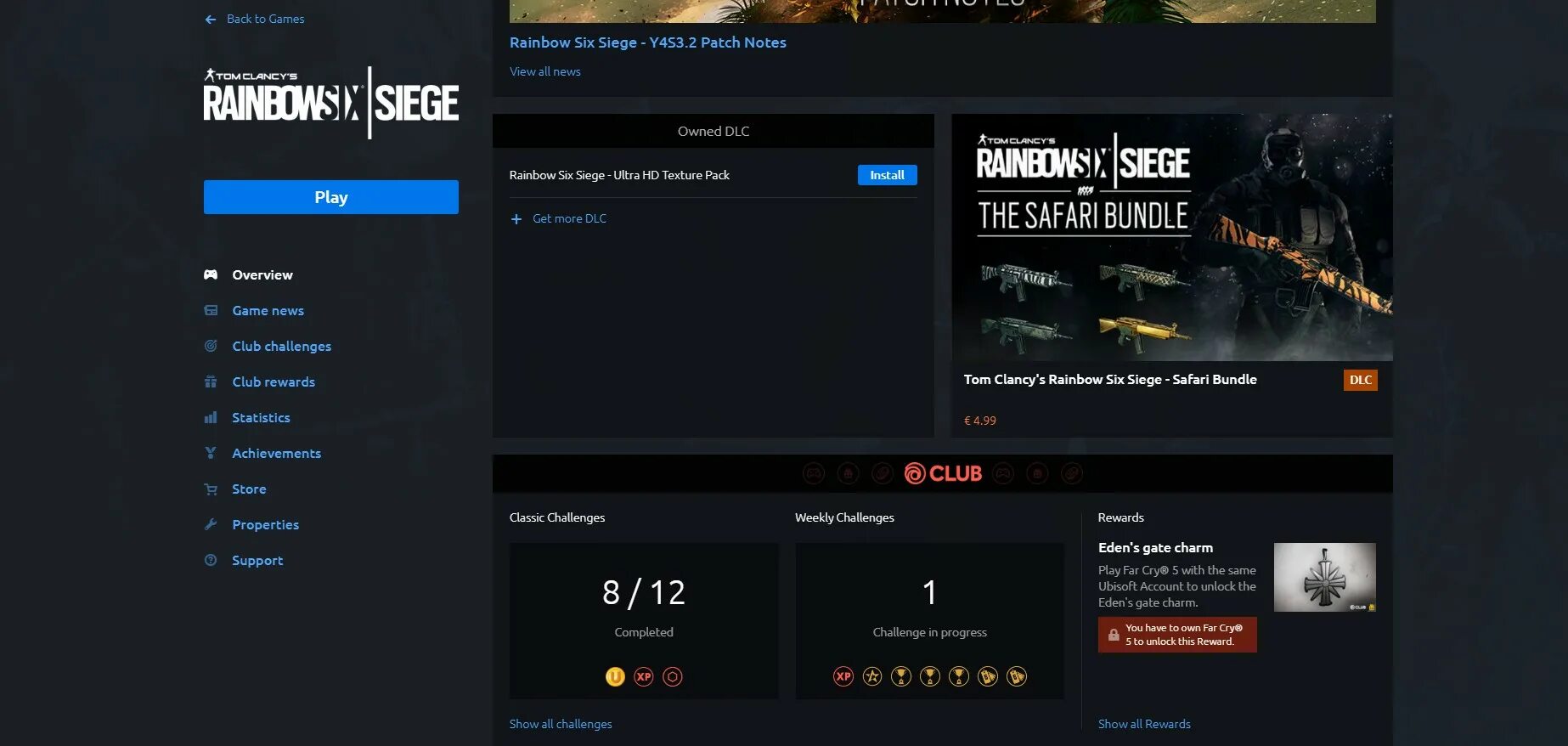Image resolution: width=1568 pixels, height=746 pixels.
Task: Click the € 4.99 price
Action: coord(980,421)
